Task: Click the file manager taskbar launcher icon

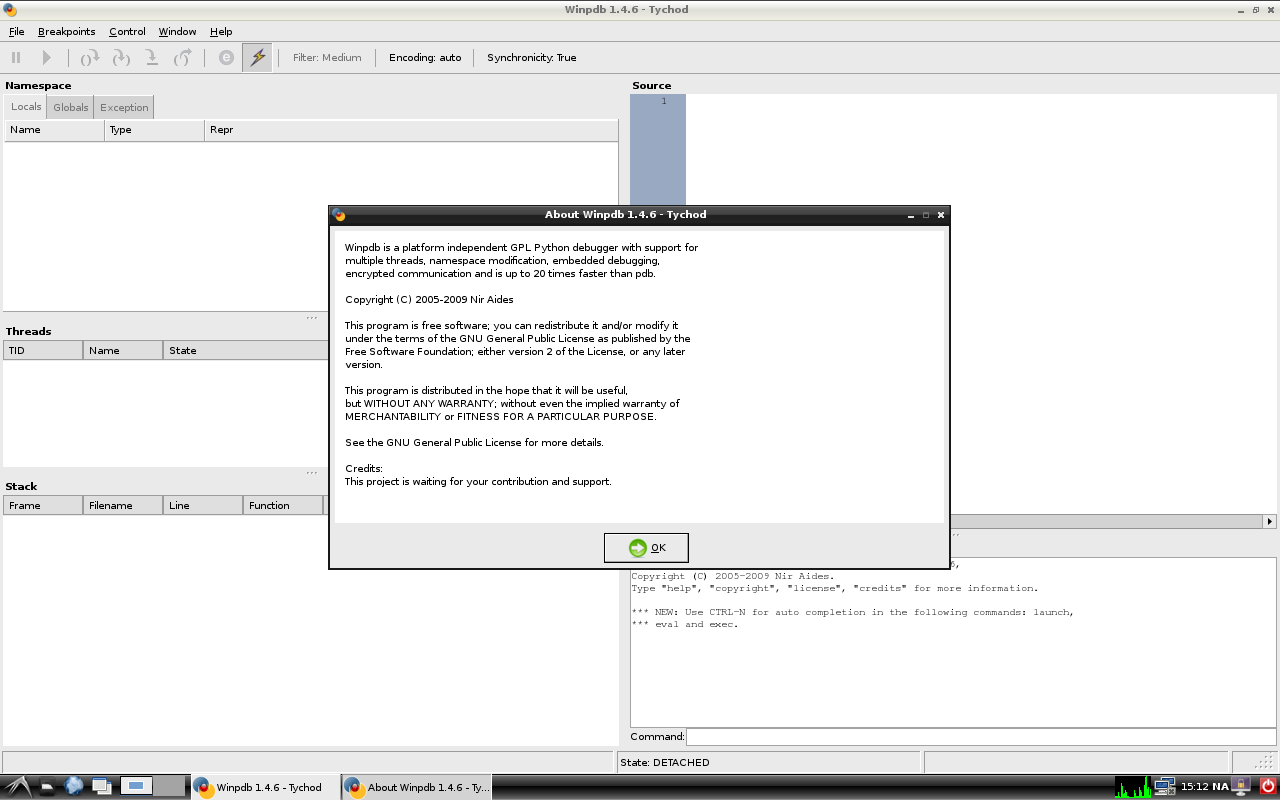Action: pyautogui.click(x=47, y=787)
